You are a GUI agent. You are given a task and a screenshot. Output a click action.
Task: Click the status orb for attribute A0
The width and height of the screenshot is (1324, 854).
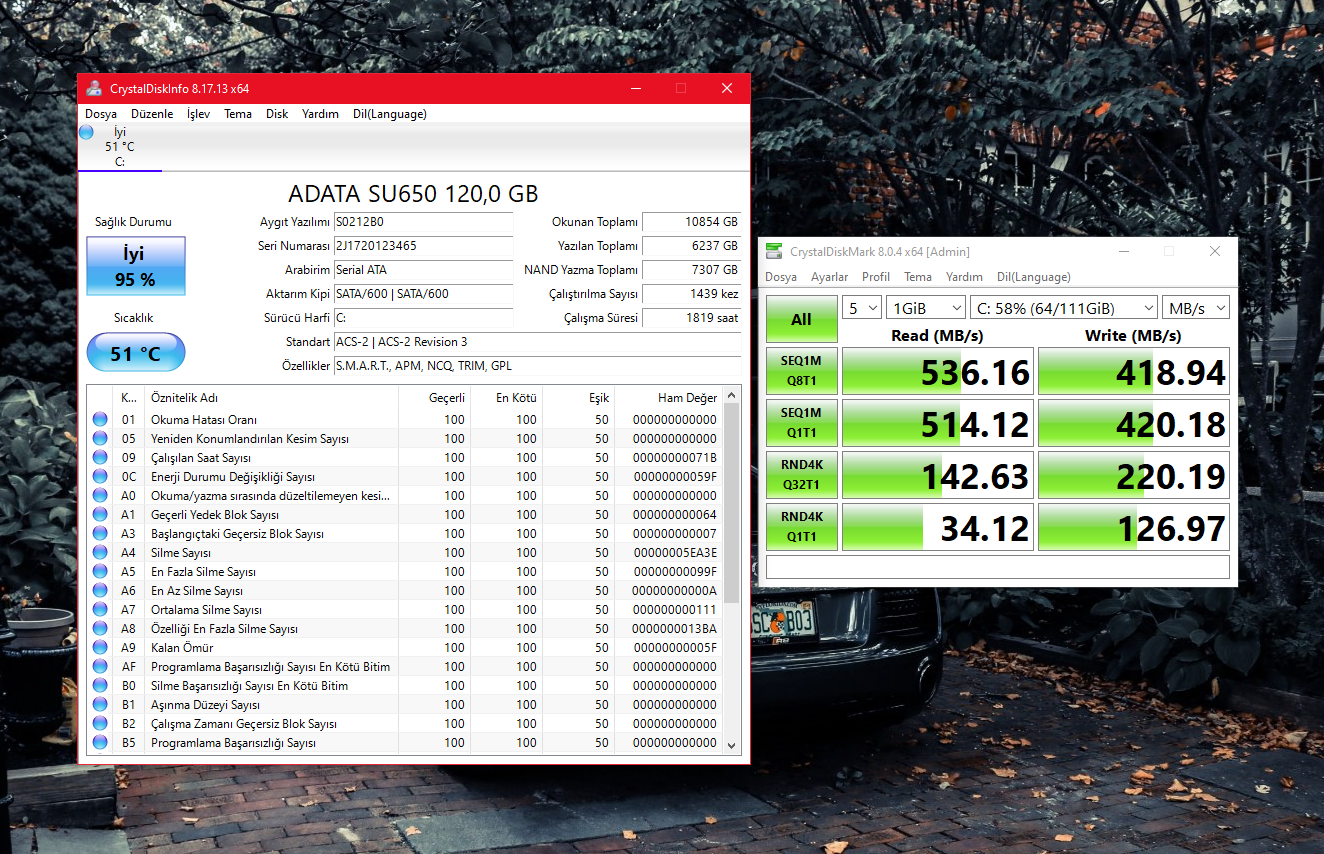100,496
